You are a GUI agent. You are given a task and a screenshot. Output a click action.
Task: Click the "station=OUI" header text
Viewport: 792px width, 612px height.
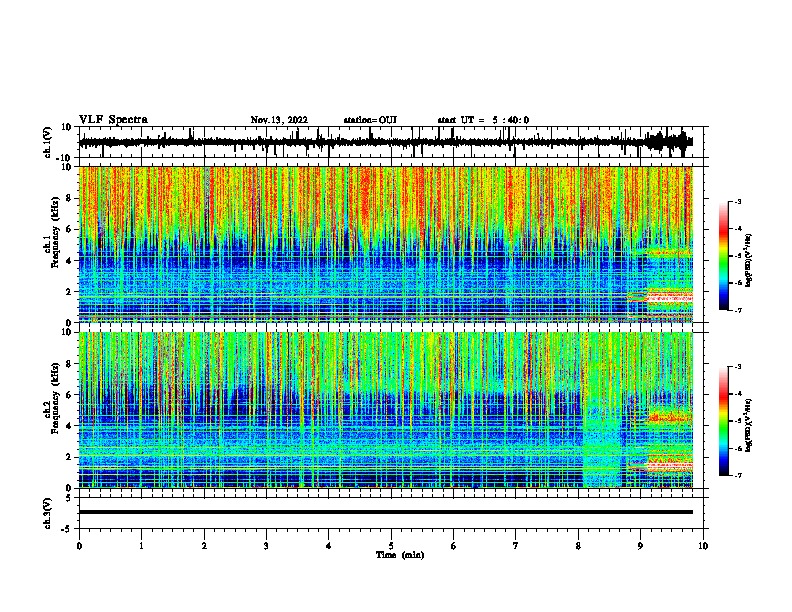click(x=370, y=120)
